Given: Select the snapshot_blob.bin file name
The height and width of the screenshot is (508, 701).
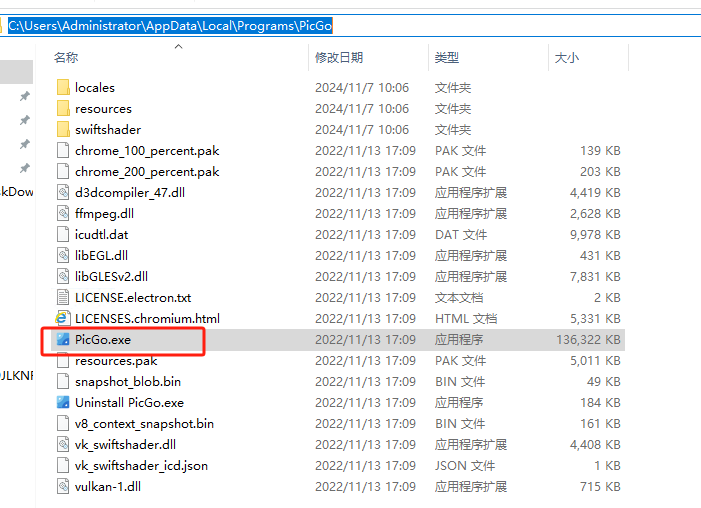Looking at the screenshot, I should 128,382.
